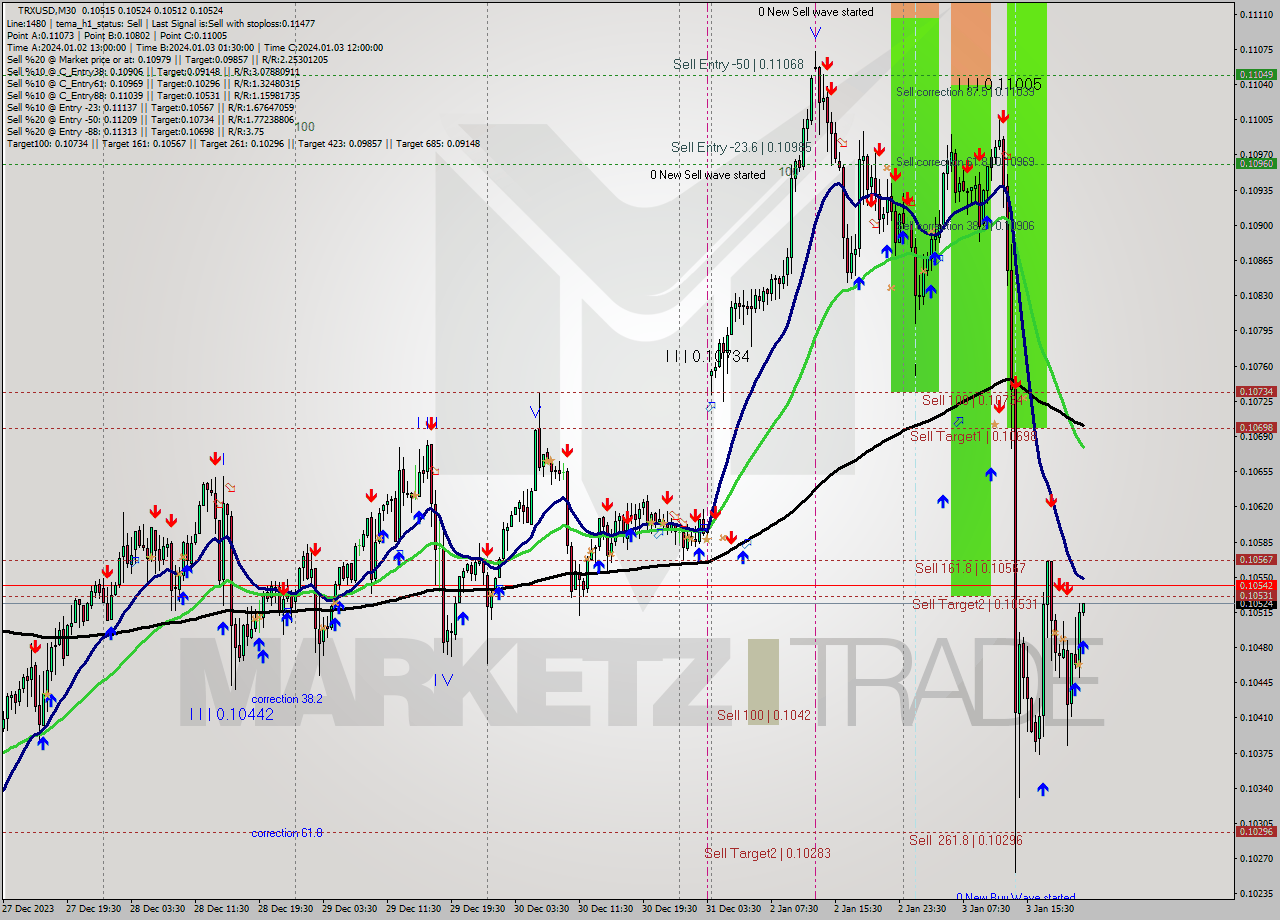Click the 'Sell %10 @ Entry -23: 0.11137' line
Image resolution: width=1280 pixels, height=920 pixels.
[150, 108]
